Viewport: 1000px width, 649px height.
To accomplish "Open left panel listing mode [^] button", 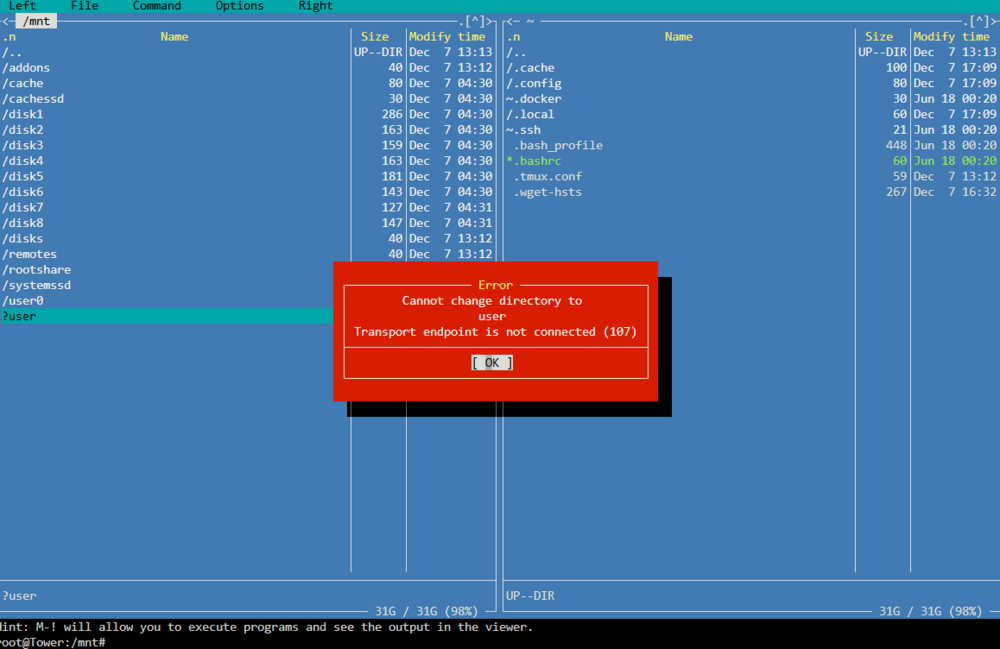I will (474, 21).
